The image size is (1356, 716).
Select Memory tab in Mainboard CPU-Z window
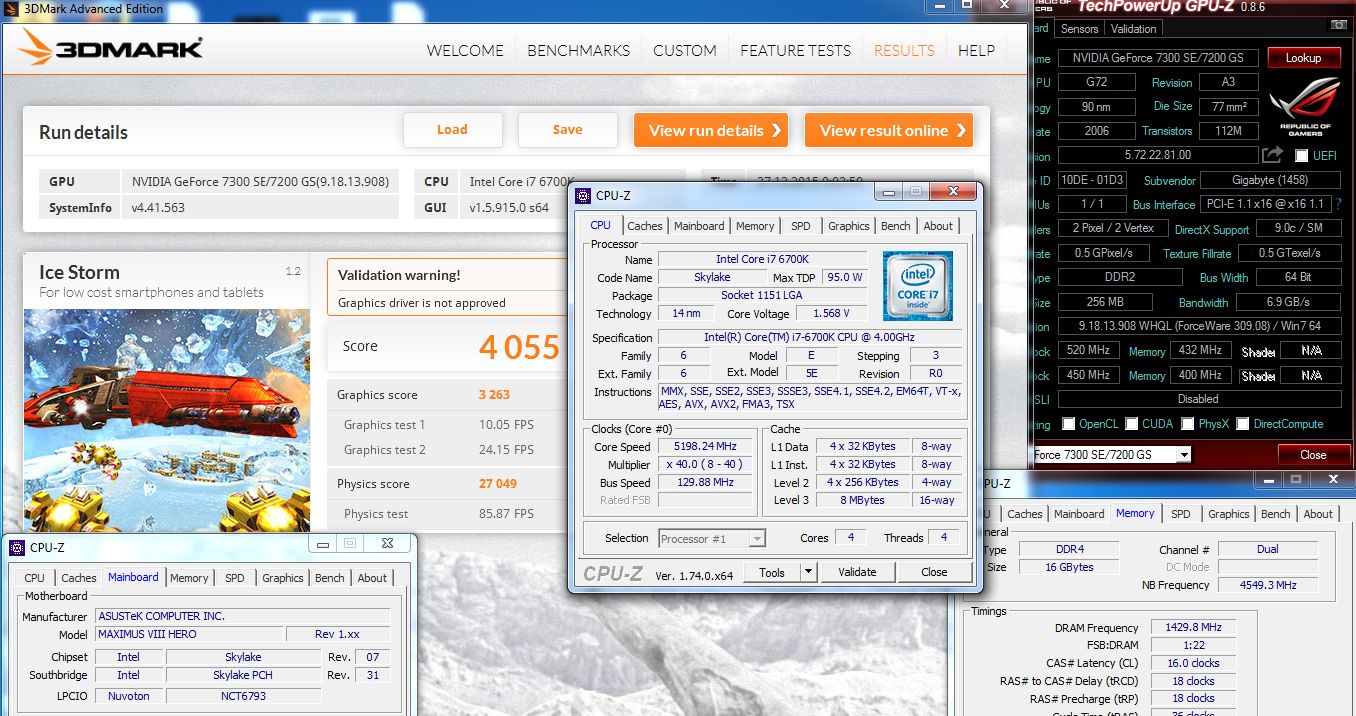click(189, 578)
